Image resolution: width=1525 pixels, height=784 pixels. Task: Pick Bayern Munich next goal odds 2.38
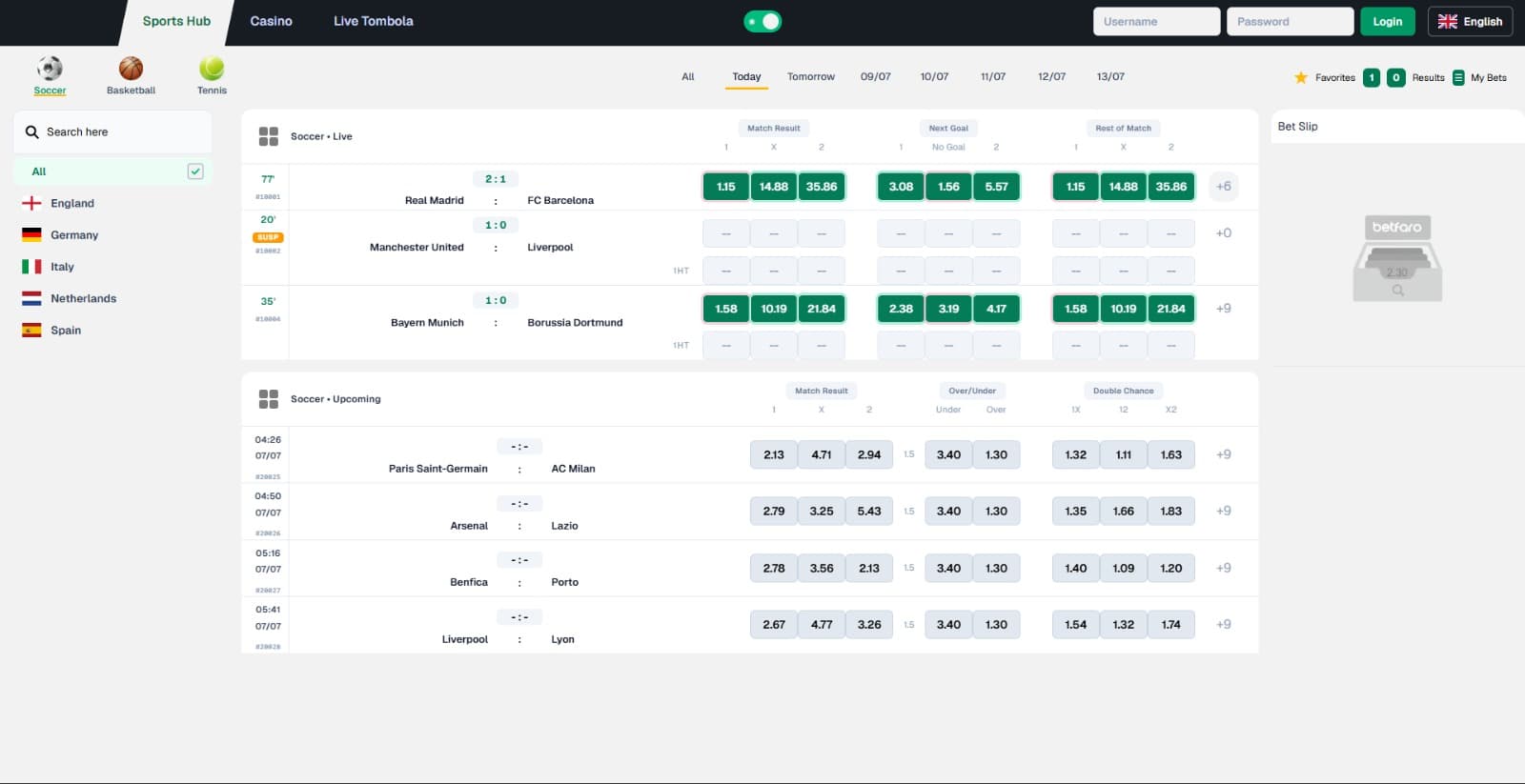point(901,309)
